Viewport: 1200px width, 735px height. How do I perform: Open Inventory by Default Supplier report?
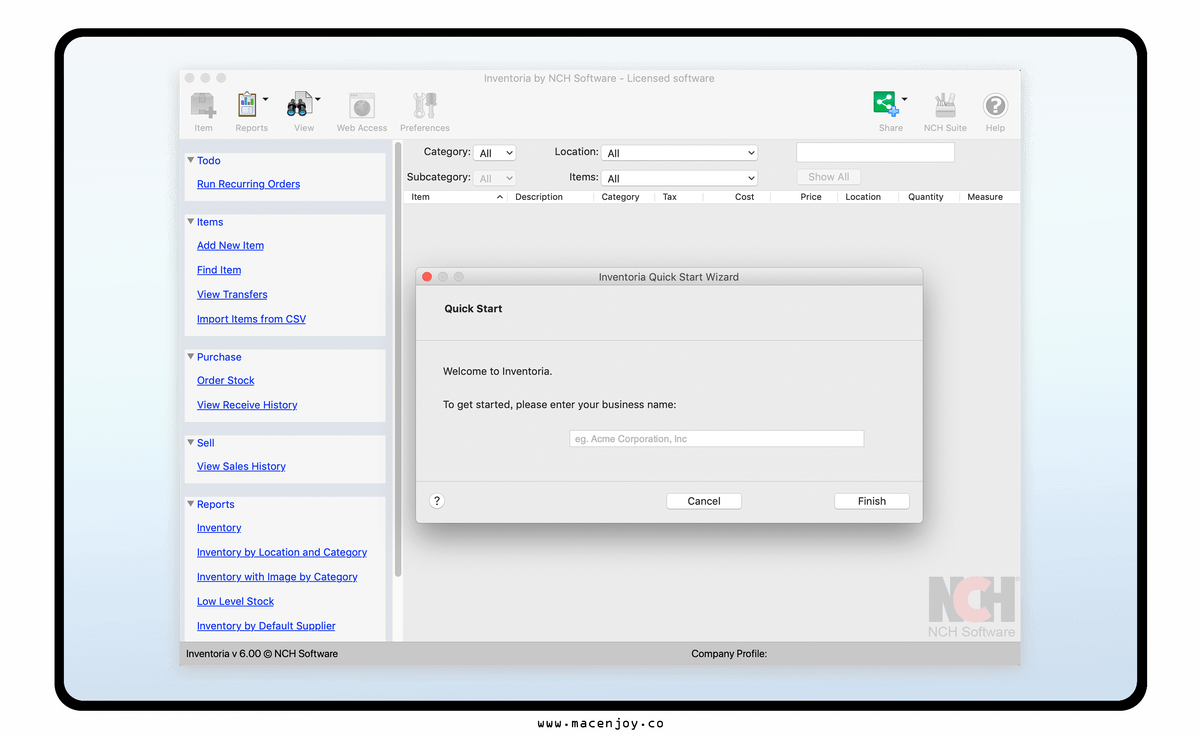point(266,626)
